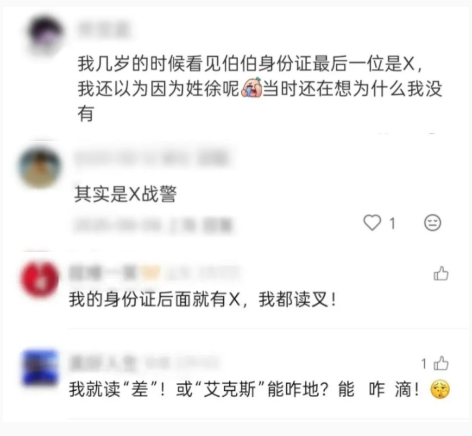Open the green-toned avatar above "其实是X战警"
Viewport: 472px width, 436px height.
point(40,166)
